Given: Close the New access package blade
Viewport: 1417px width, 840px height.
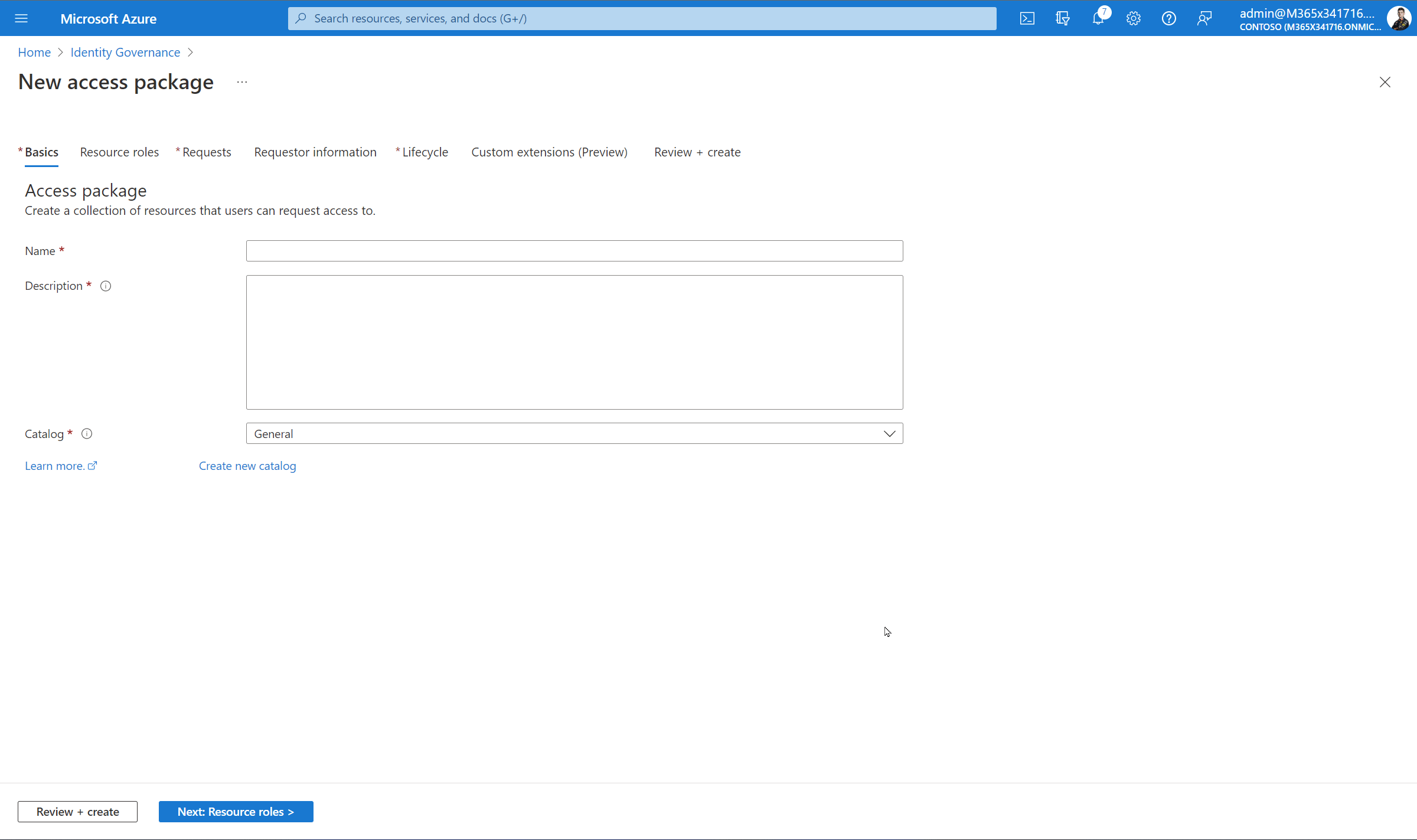Looking at the screenshot, I should (1385, 82).
